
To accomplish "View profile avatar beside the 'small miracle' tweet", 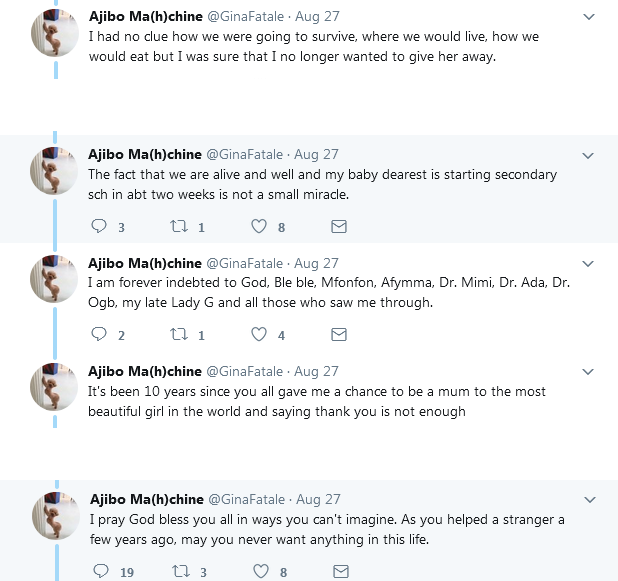I will coord(54,171).
